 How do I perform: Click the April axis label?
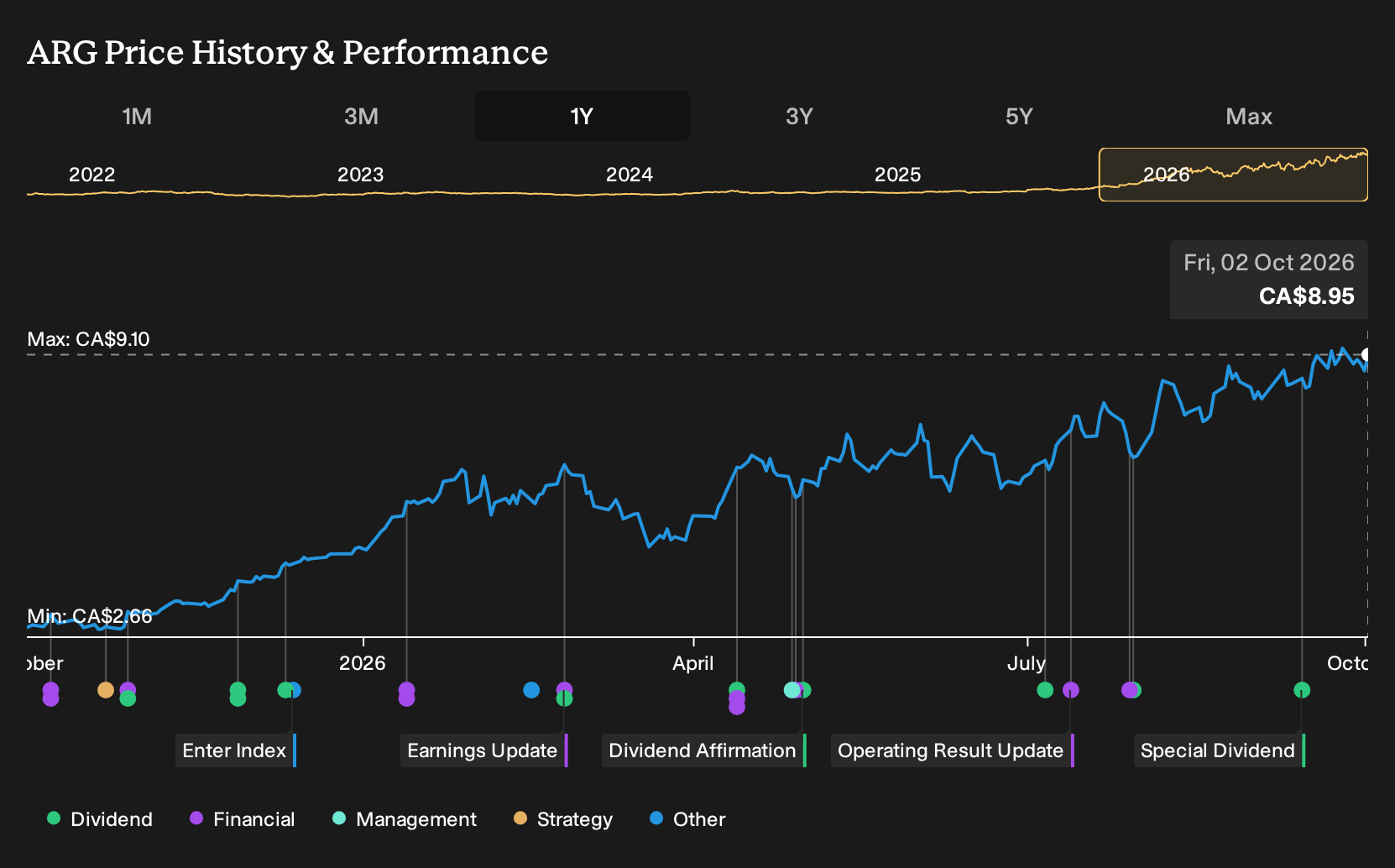(693, 663)
